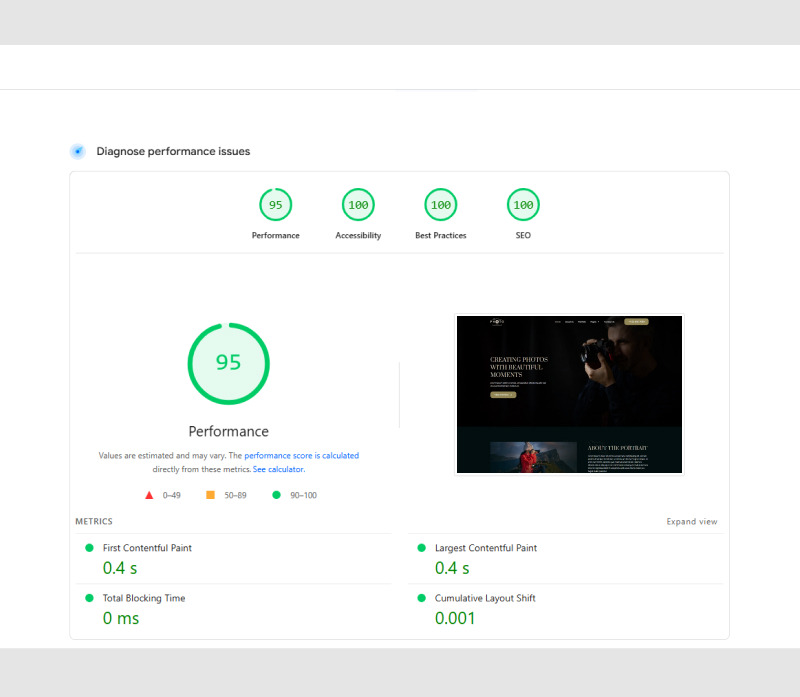Image resolution: width=800 pixels, height=697 pixels.
Task: Click the red triangle 0–49 legend icon
Action: click(x=148, y=495)
